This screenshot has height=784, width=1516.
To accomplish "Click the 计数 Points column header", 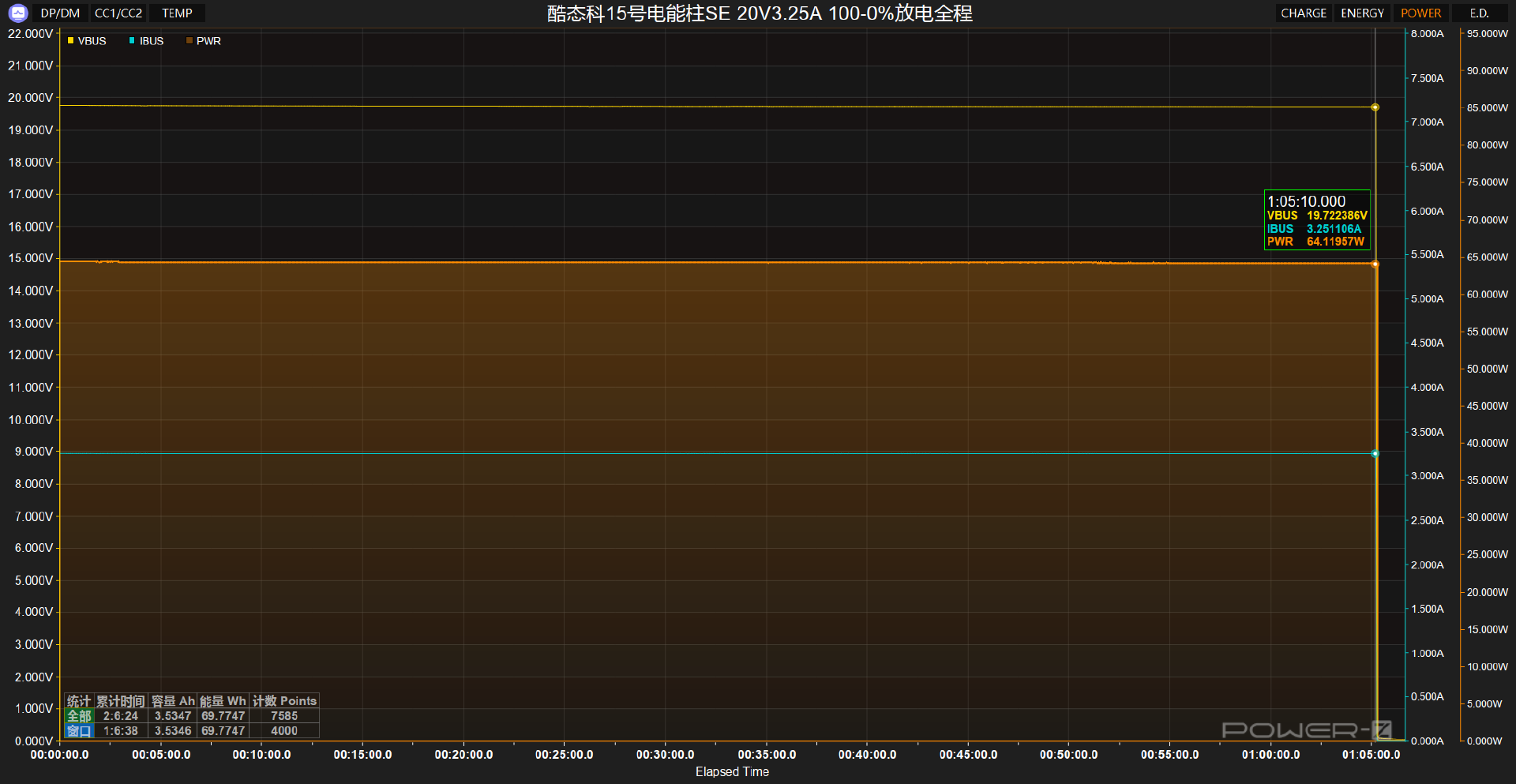I will click(284, 701).
